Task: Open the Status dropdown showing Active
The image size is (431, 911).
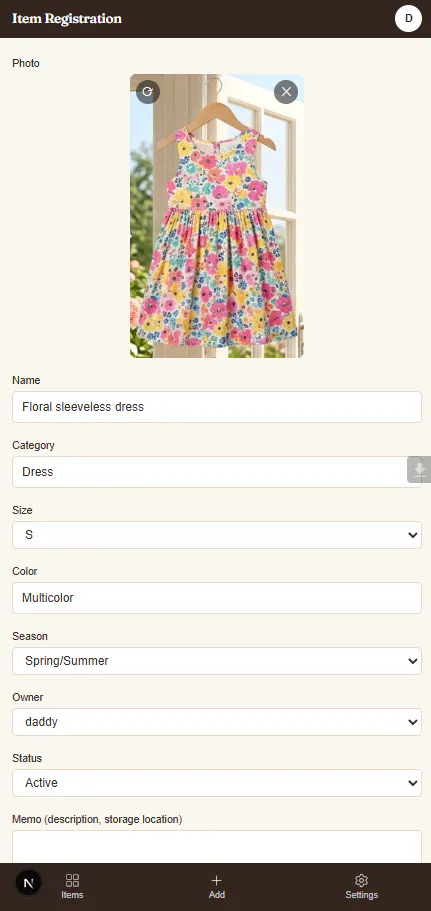Action: pos(217,783)
